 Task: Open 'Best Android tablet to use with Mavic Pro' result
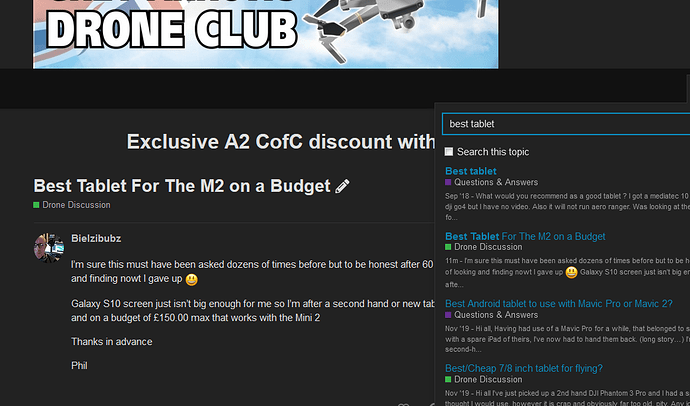click(x=558, y=304)
